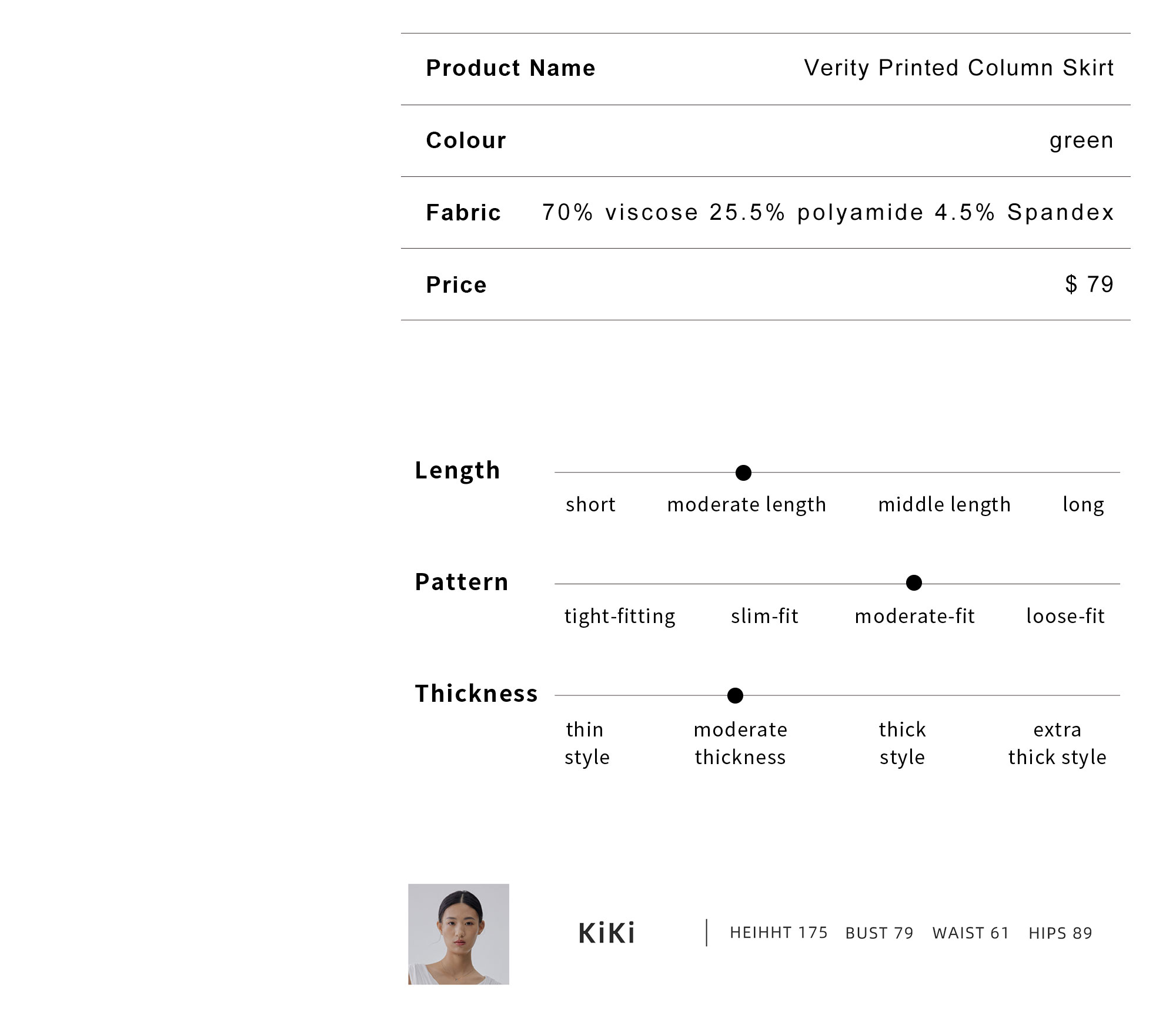The width and height of the screenshot is (1176, 1018).
Task: Select 'moderate length' option label
Action: click(x=747, y=505)
